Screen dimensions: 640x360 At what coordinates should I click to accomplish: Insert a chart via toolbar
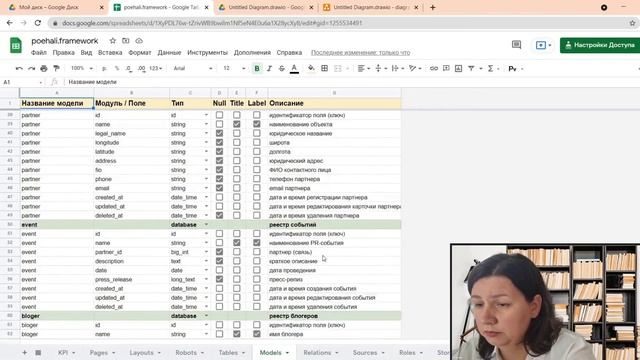pyautogui.click(x=458, y=69)
